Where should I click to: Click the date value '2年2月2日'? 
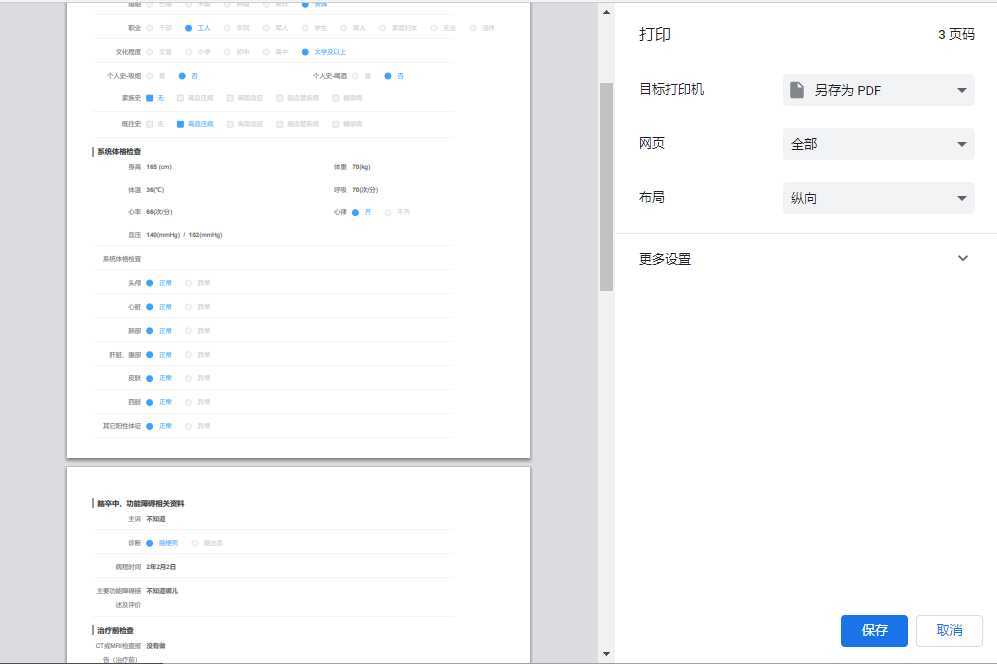(161, 567)
